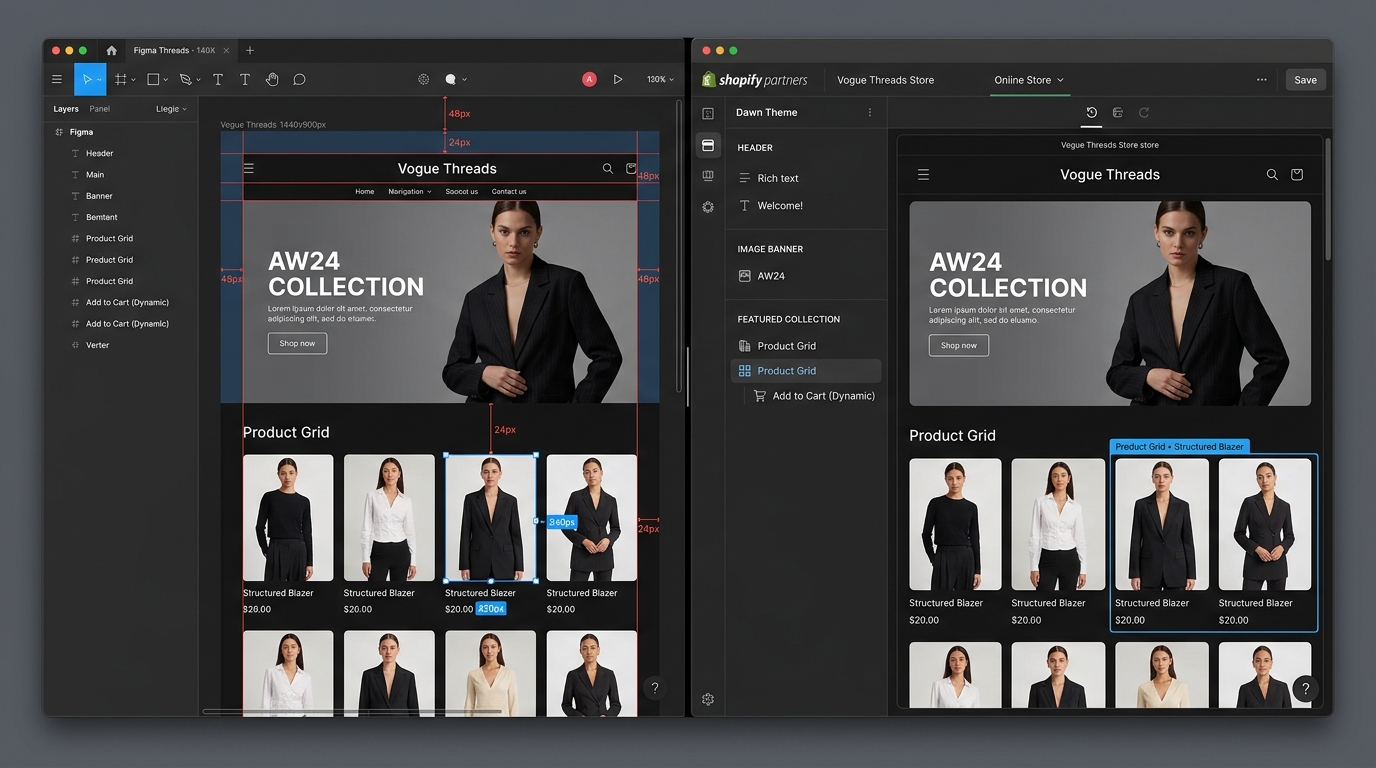The width and height of the screenshot is (1376, 768).
Task: Click the Contact us link in Figma canvas
Action: click(x=509, y=191)
